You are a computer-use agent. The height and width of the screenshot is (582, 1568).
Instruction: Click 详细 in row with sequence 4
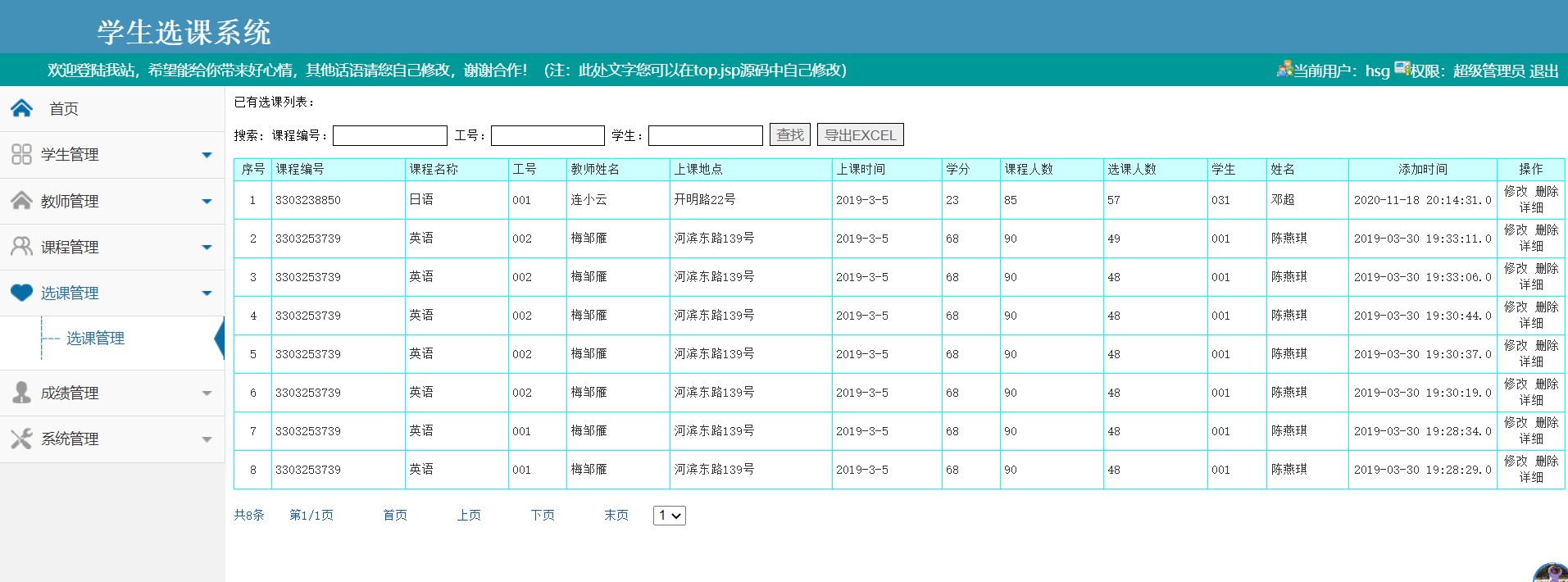[1531, 323]
